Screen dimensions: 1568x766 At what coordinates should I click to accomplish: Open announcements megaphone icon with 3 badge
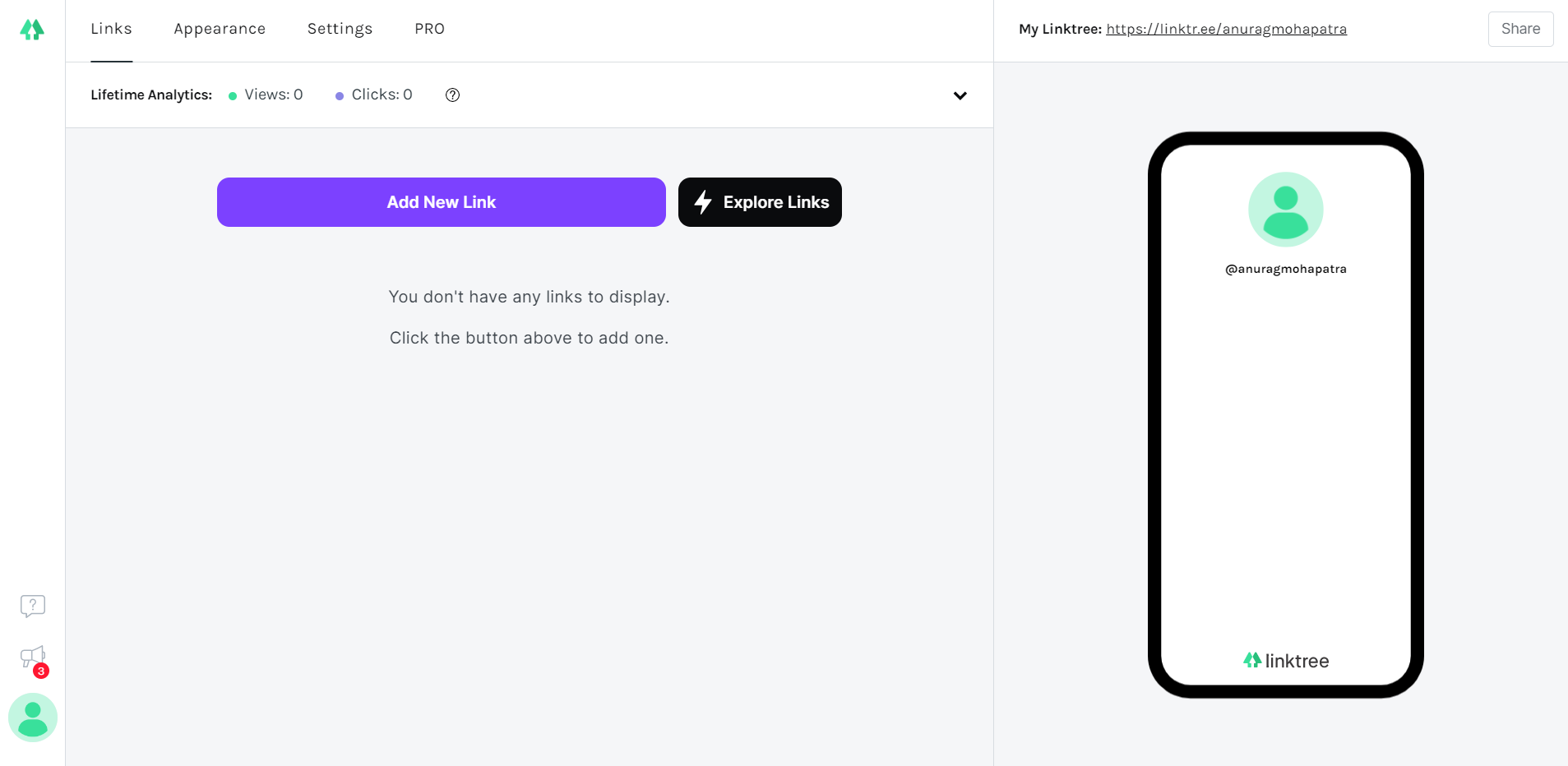point(34,660)
